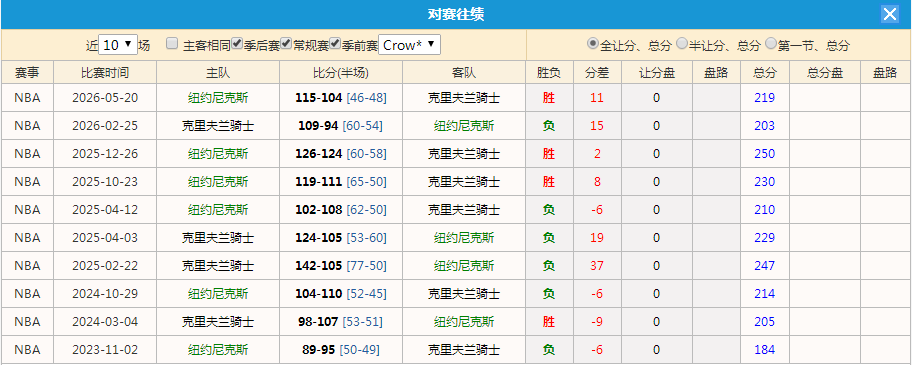Click home team 纽约尼克斯 in the 2026-05-20 row
The image size is (912, 365).
[218, 98]
